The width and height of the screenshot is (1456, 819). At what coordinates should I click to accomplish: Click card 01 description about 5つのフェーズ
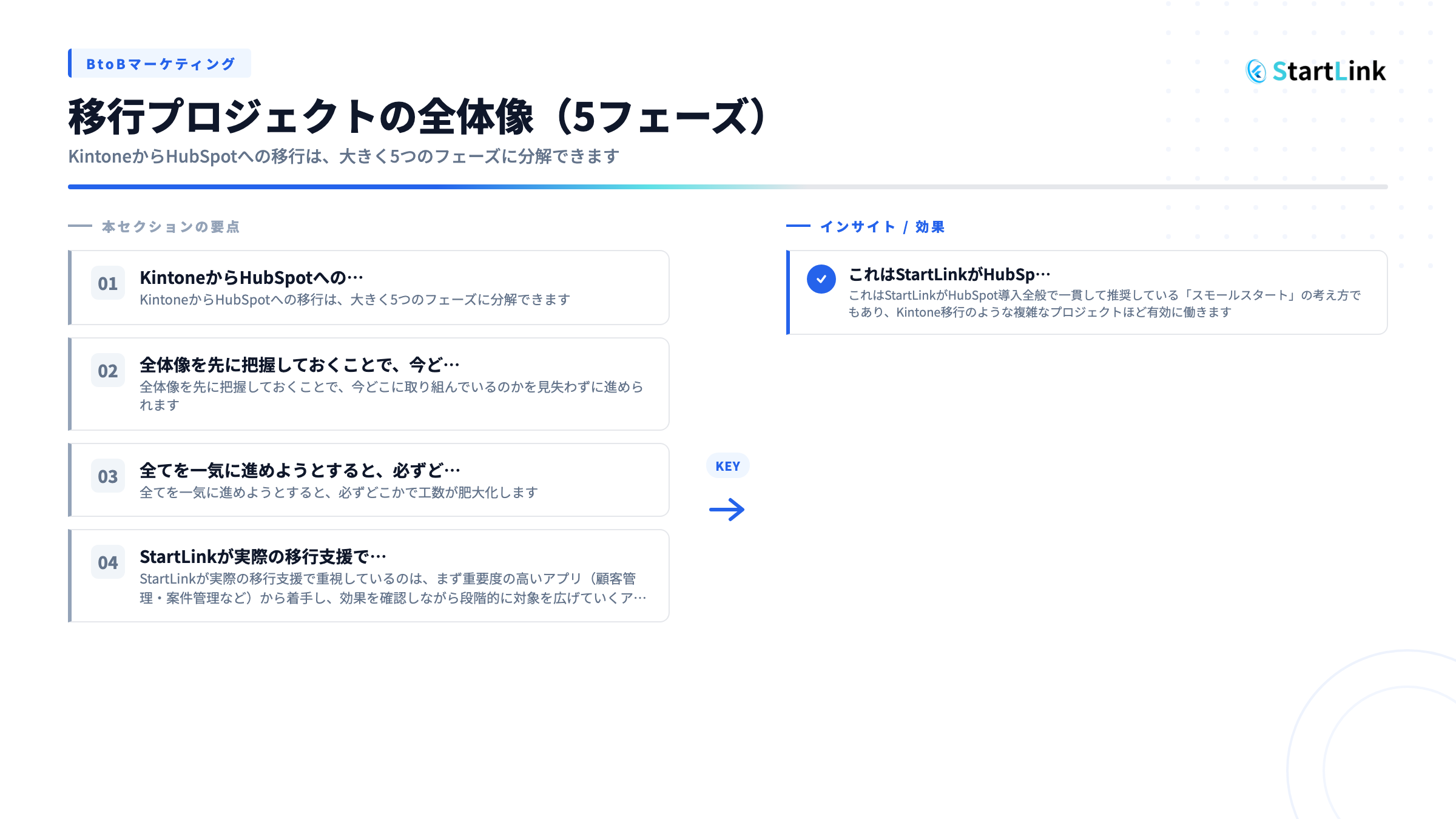point(355,300)
